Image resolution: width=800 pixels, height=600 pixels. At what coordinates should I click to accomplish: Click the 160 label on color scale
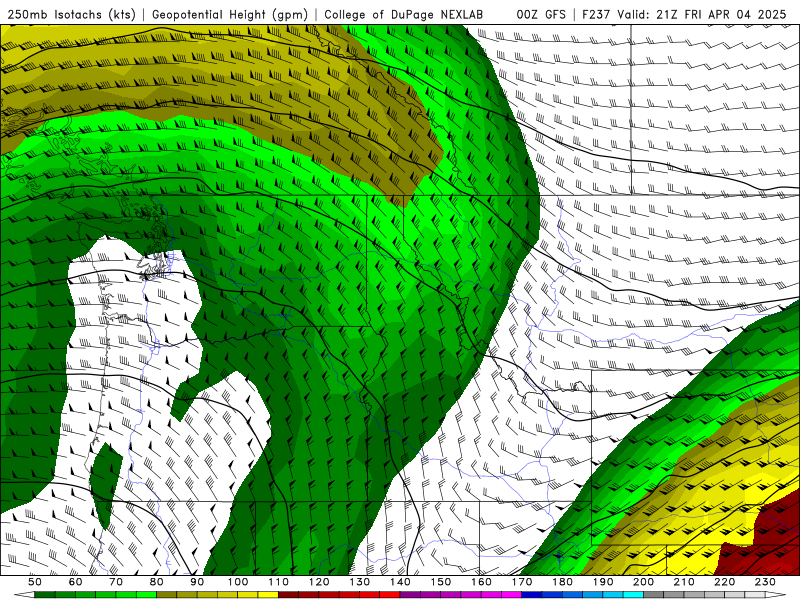click(x=481, y=582)
